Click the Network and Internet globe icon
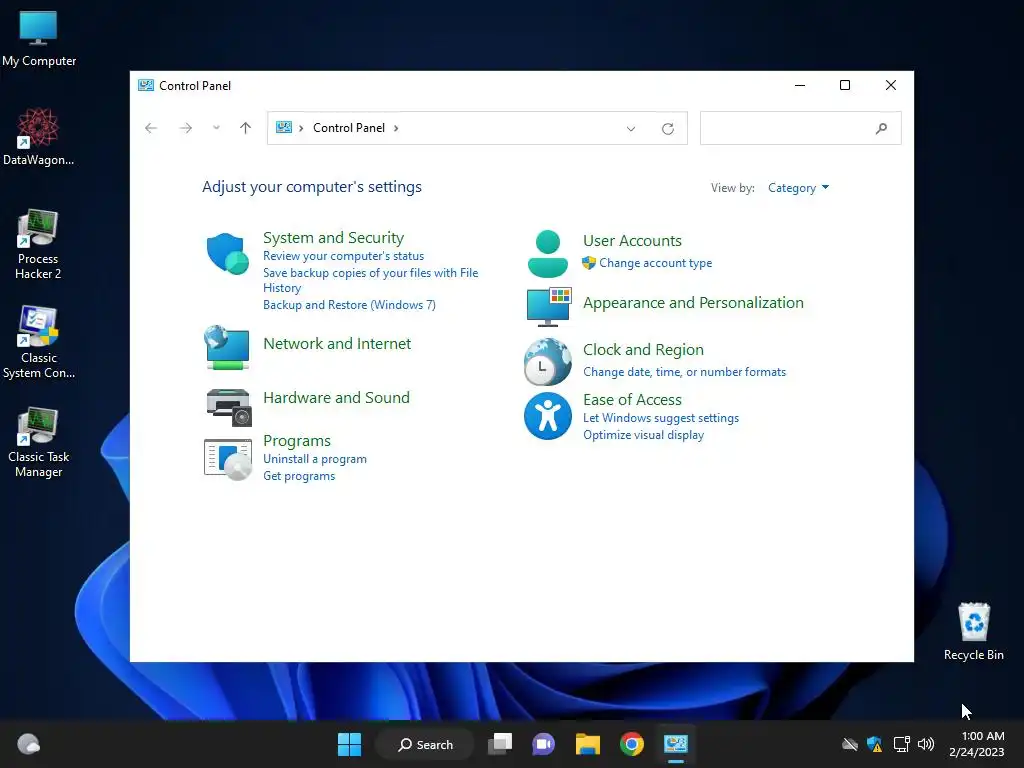This screenshot has height=768, width=1024. (227, 347)
